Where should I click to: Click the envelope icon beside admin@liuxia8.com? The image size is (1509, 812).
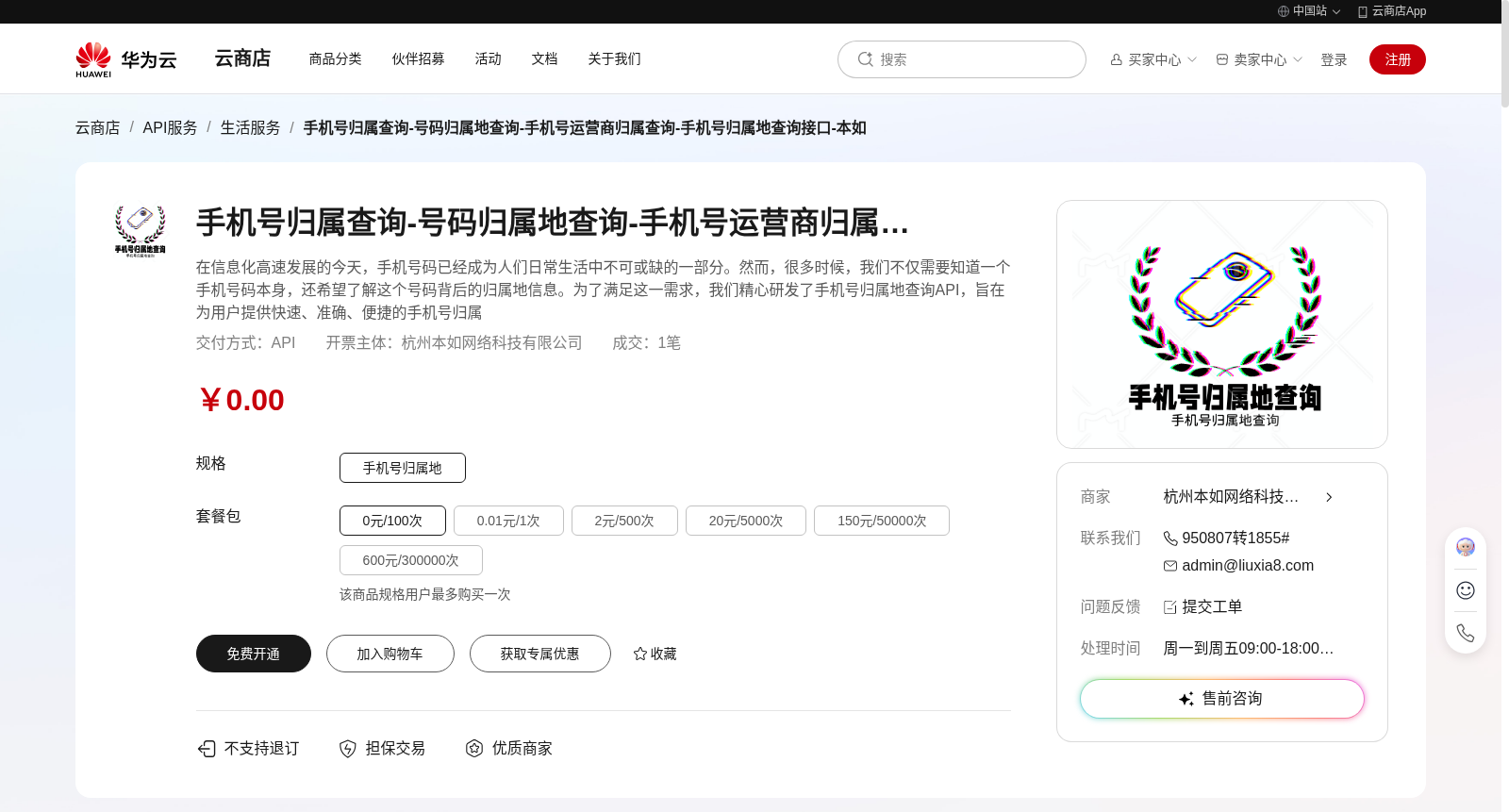(1170, 566)
